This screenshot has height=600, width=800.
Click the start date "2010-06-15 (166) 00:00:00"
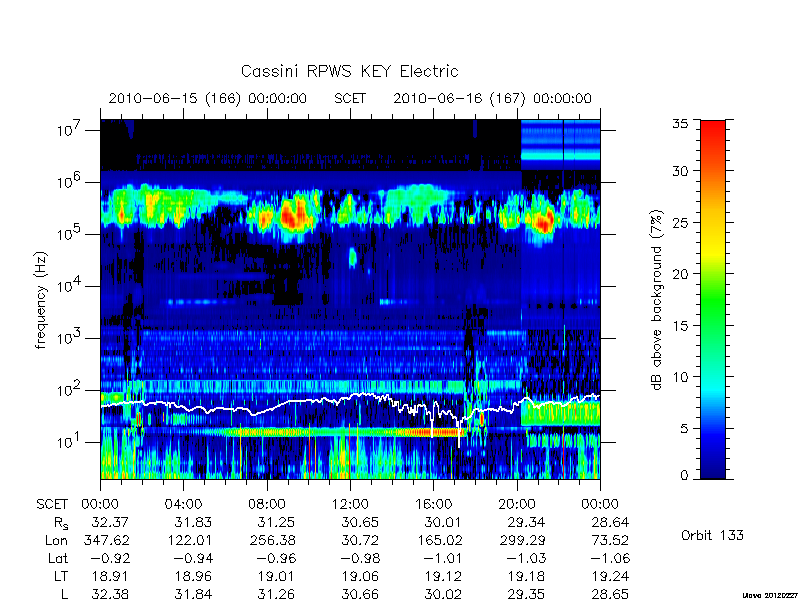click(x=208, y=98)
